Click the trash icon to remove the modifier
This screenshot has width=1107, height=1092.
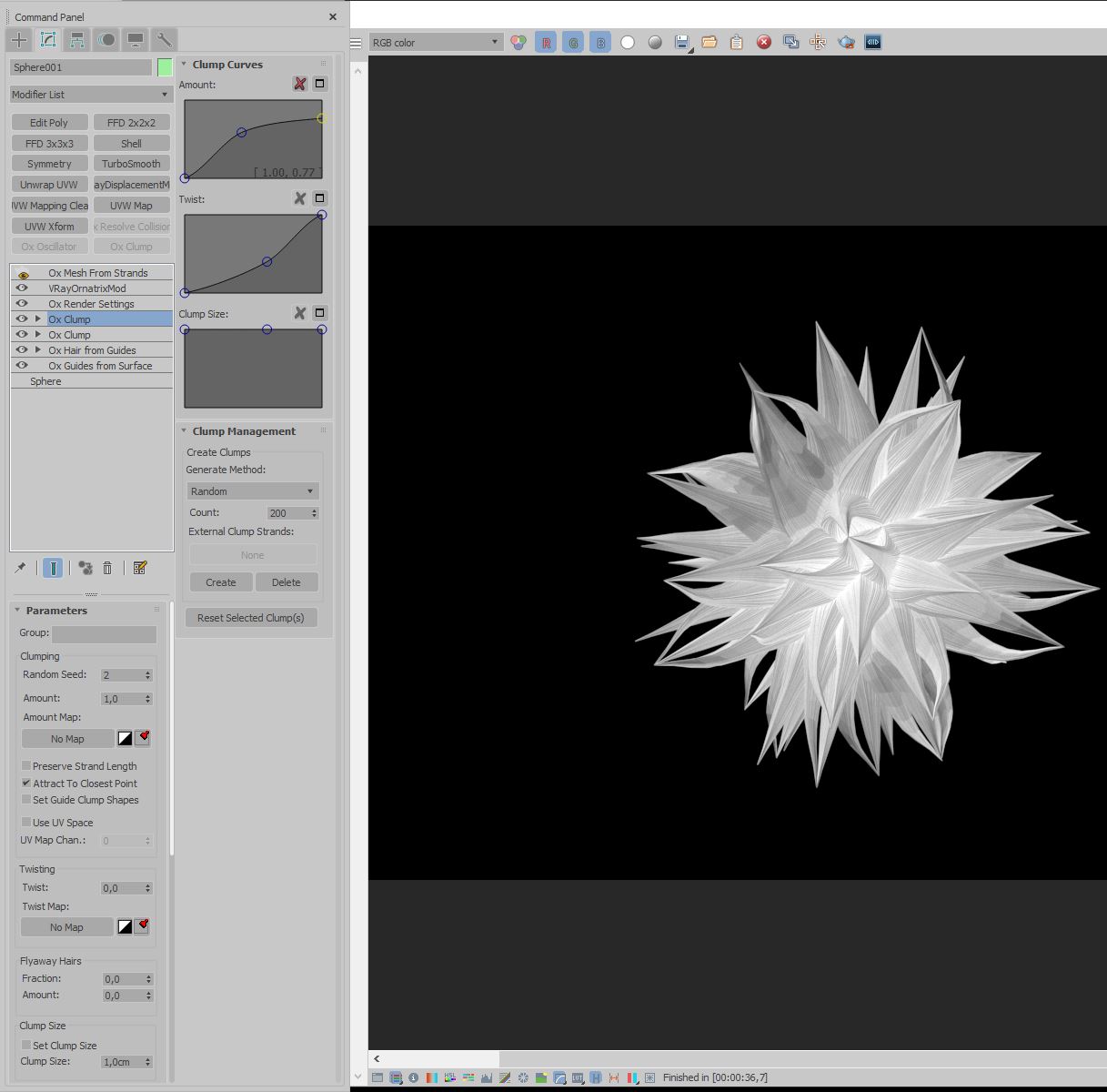tap(107, 568)
